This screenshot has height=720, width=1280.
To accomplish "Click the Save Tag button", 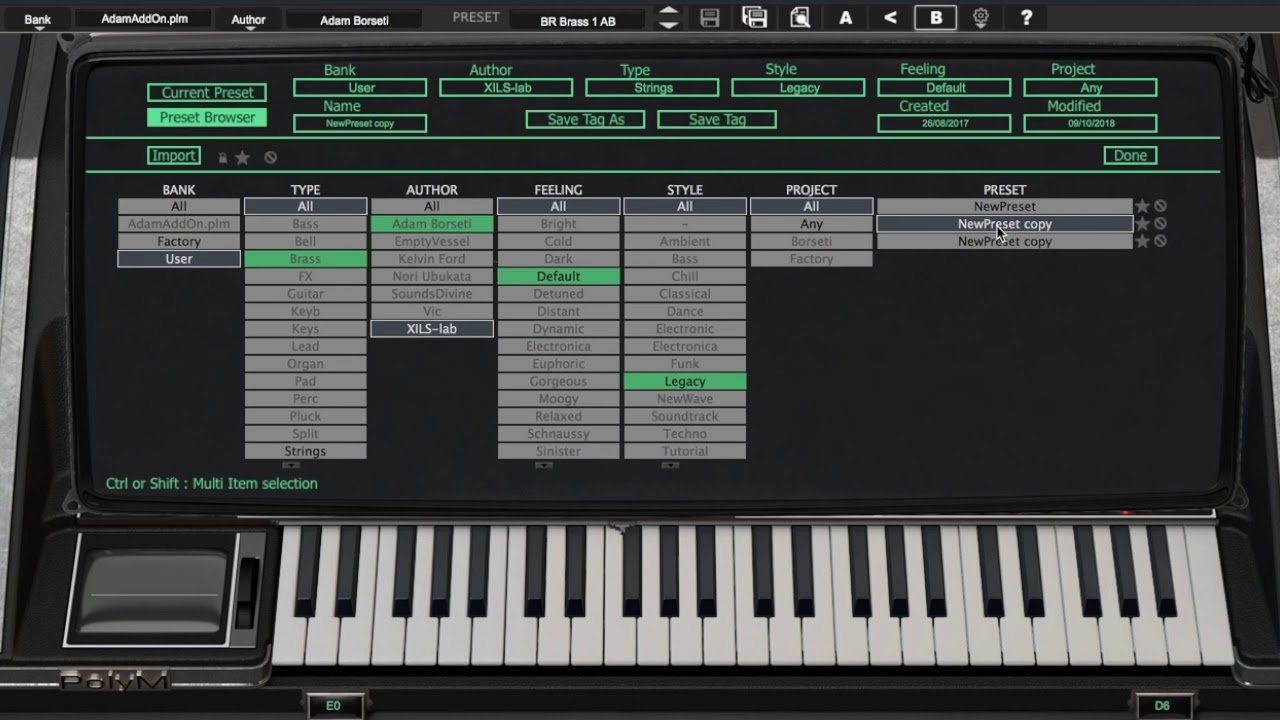I will point(717,119).
